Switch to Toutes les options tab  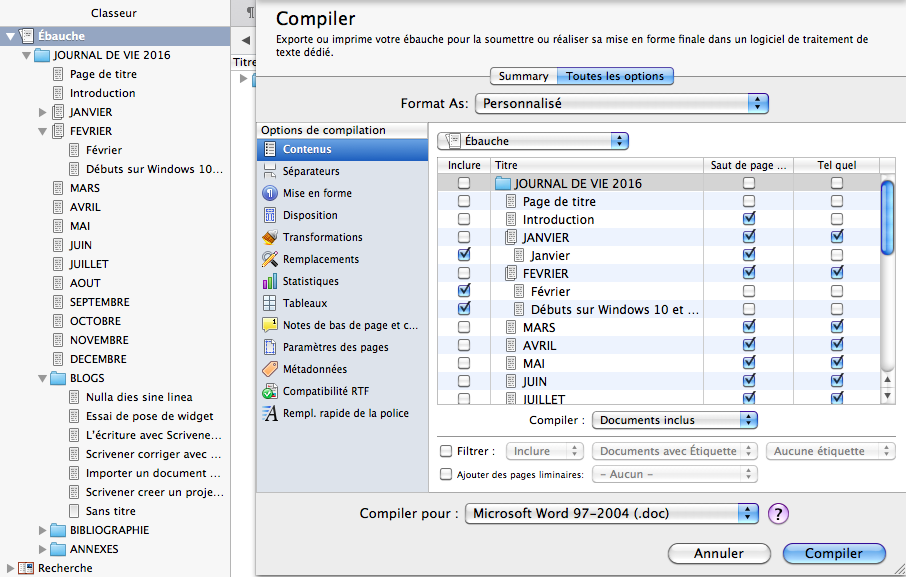614,76
